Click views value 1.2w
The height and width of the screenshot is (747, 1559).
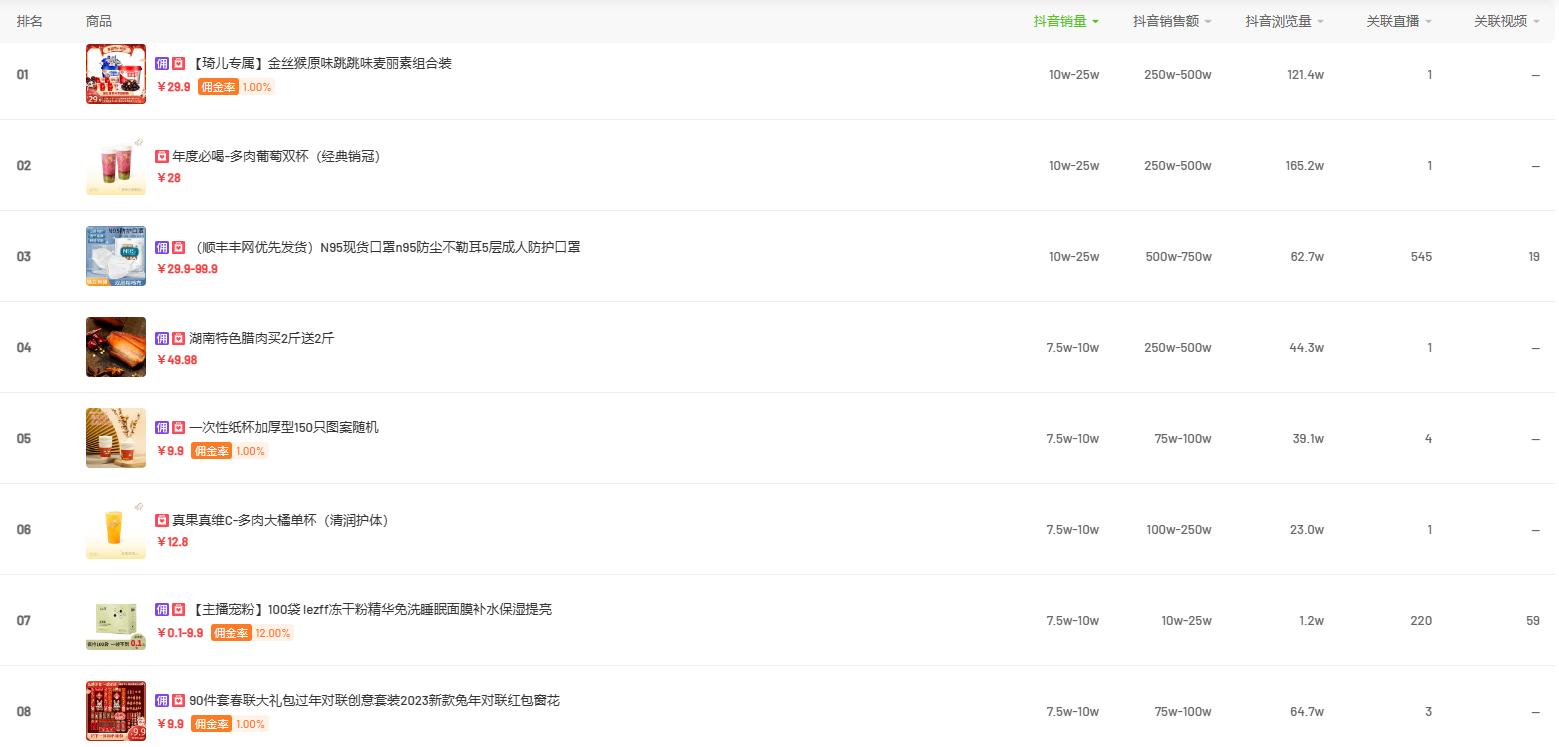click(1311, 621)
